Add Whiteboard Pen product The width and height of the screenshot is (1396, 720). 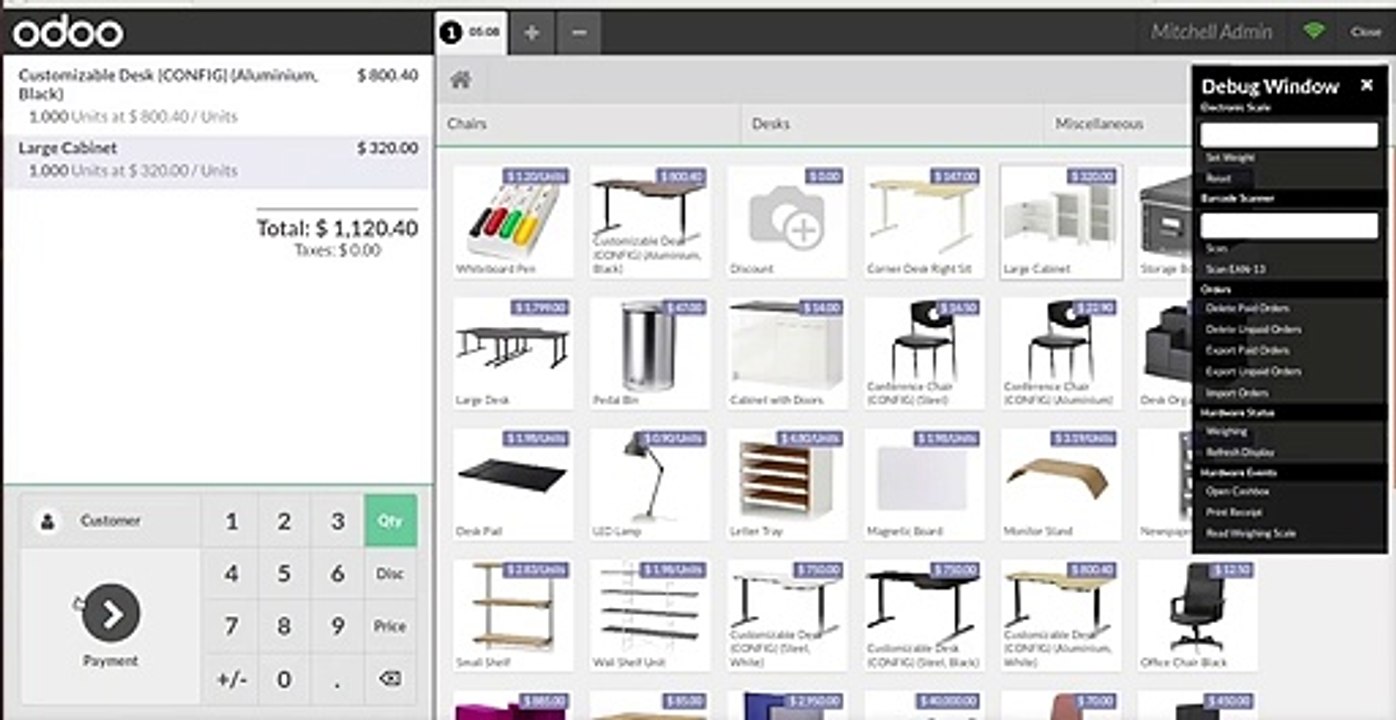[x=513, y=222]
